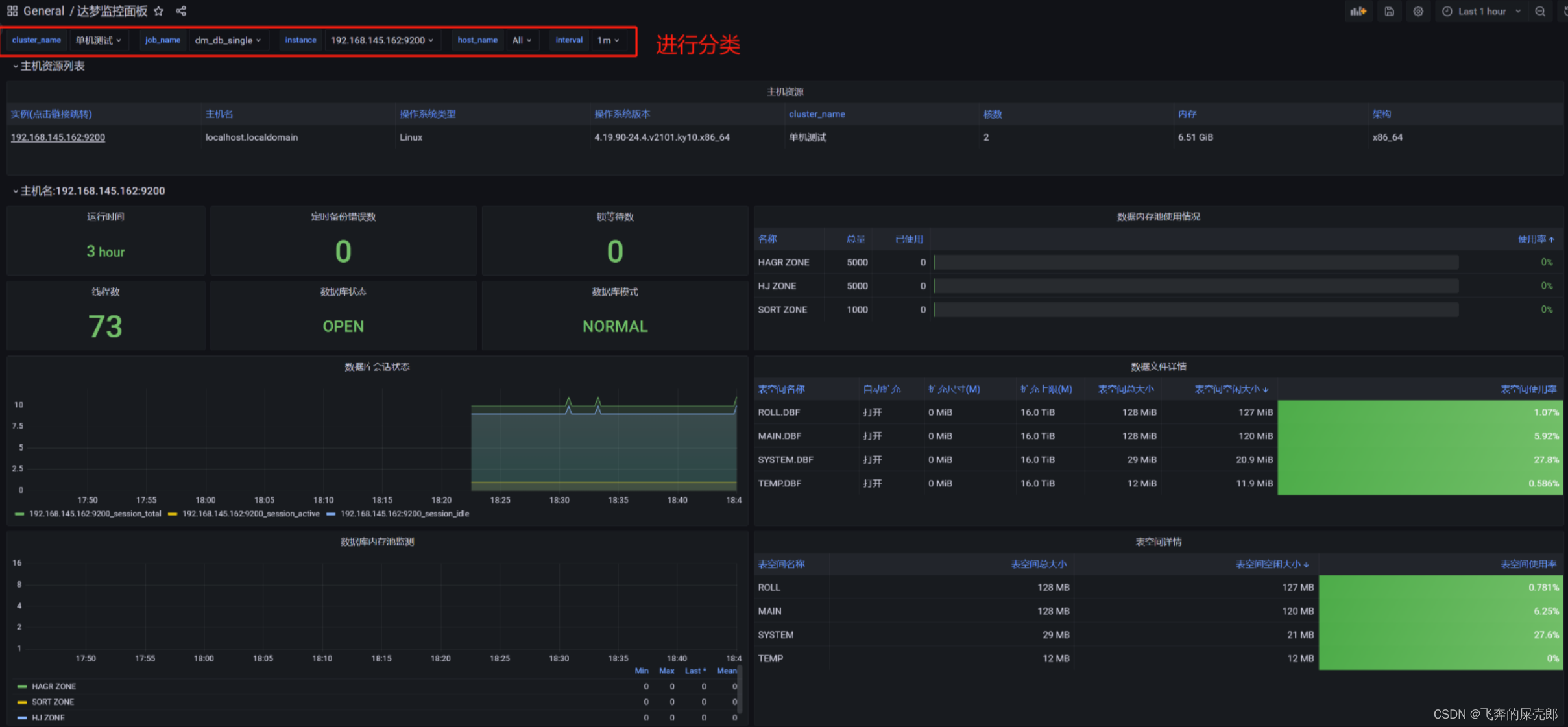Open the 192.168.145.162:9200 instance link

58,137
